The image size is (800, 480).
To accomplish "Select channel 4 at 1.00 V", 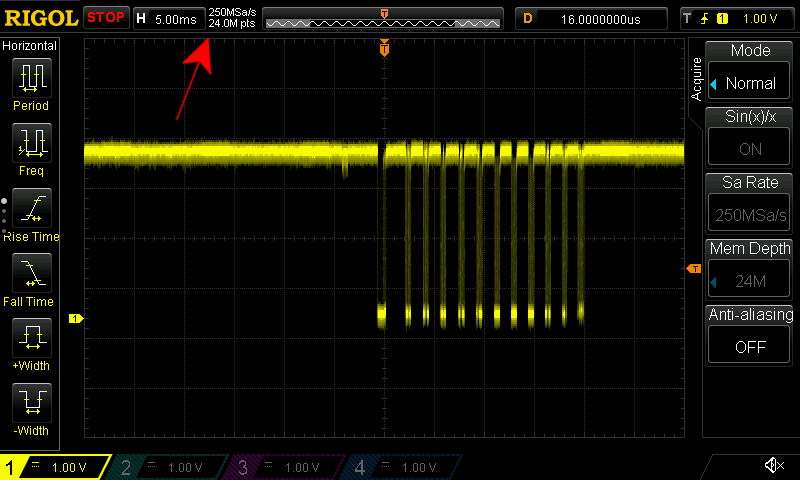I will pyautogui.click(x=403, y=467).
